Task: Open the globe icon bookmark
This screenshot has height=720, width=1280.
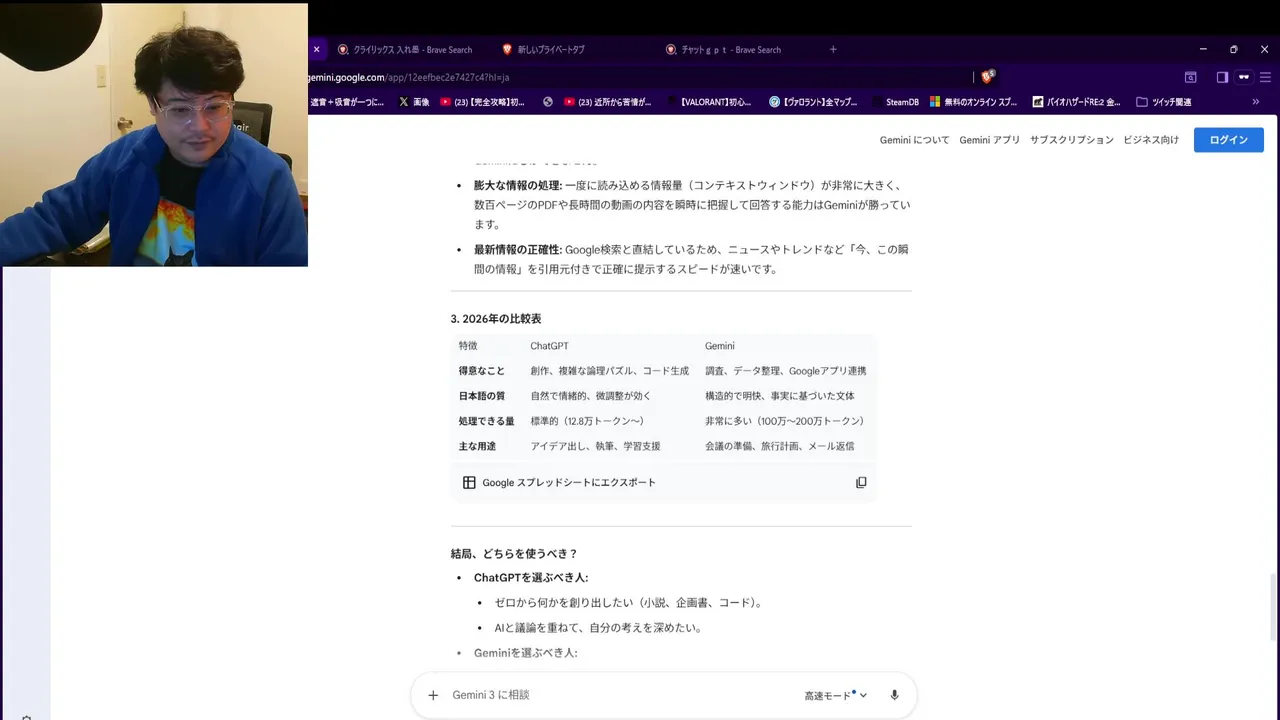Action: [548, 102]
